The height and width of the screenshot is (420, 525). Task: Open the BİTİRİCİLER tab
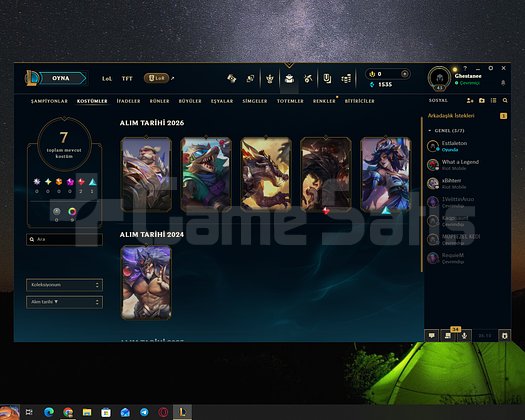pos(360,101)
